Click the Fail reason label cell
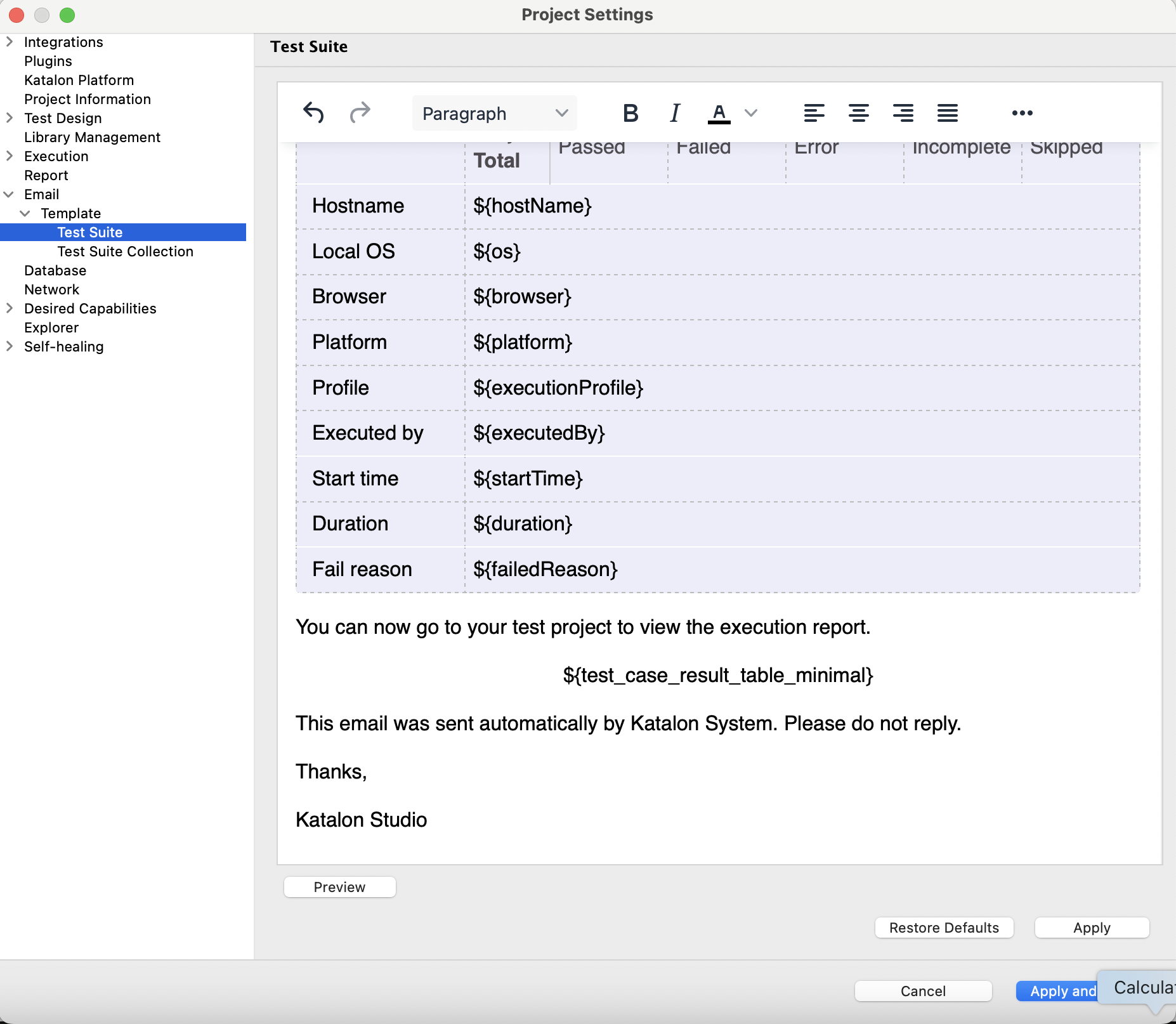Screen dimensions: 1176x1024 (381, 570)
